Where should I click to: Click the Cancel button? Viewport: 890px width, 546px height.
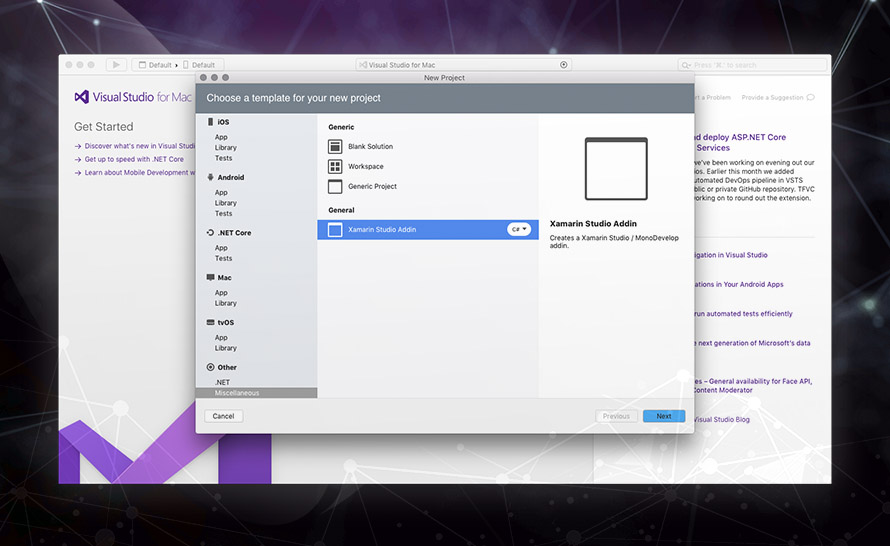pos(224,416)
